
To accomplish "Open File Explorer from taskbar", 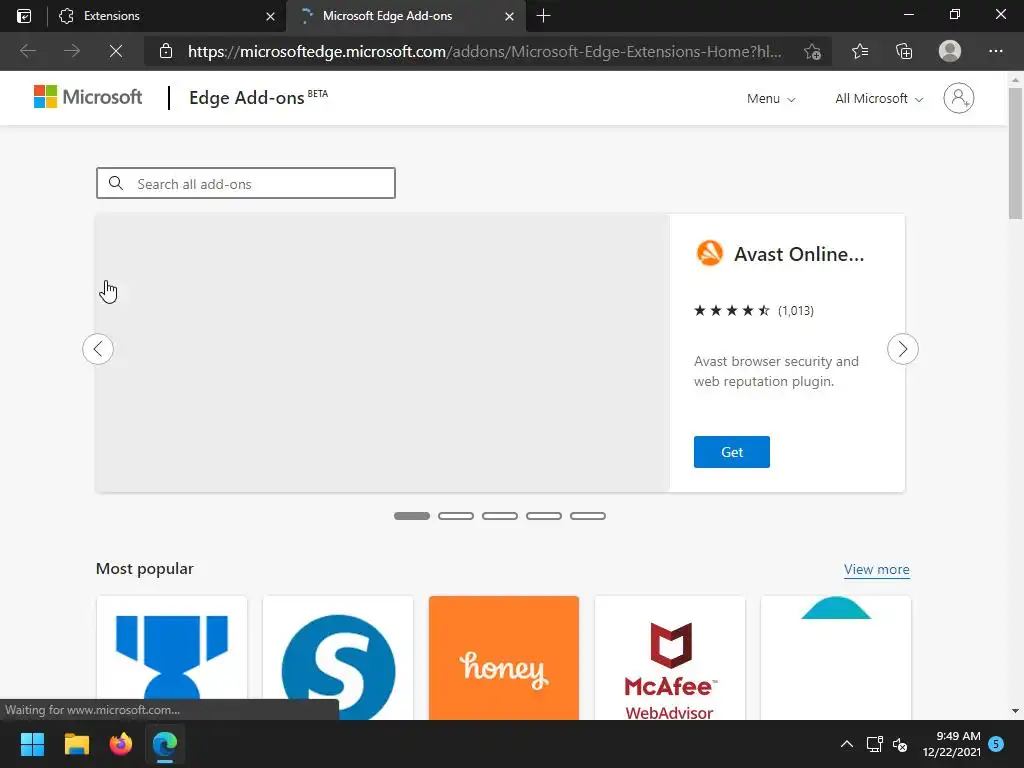I will click(76, 744).
